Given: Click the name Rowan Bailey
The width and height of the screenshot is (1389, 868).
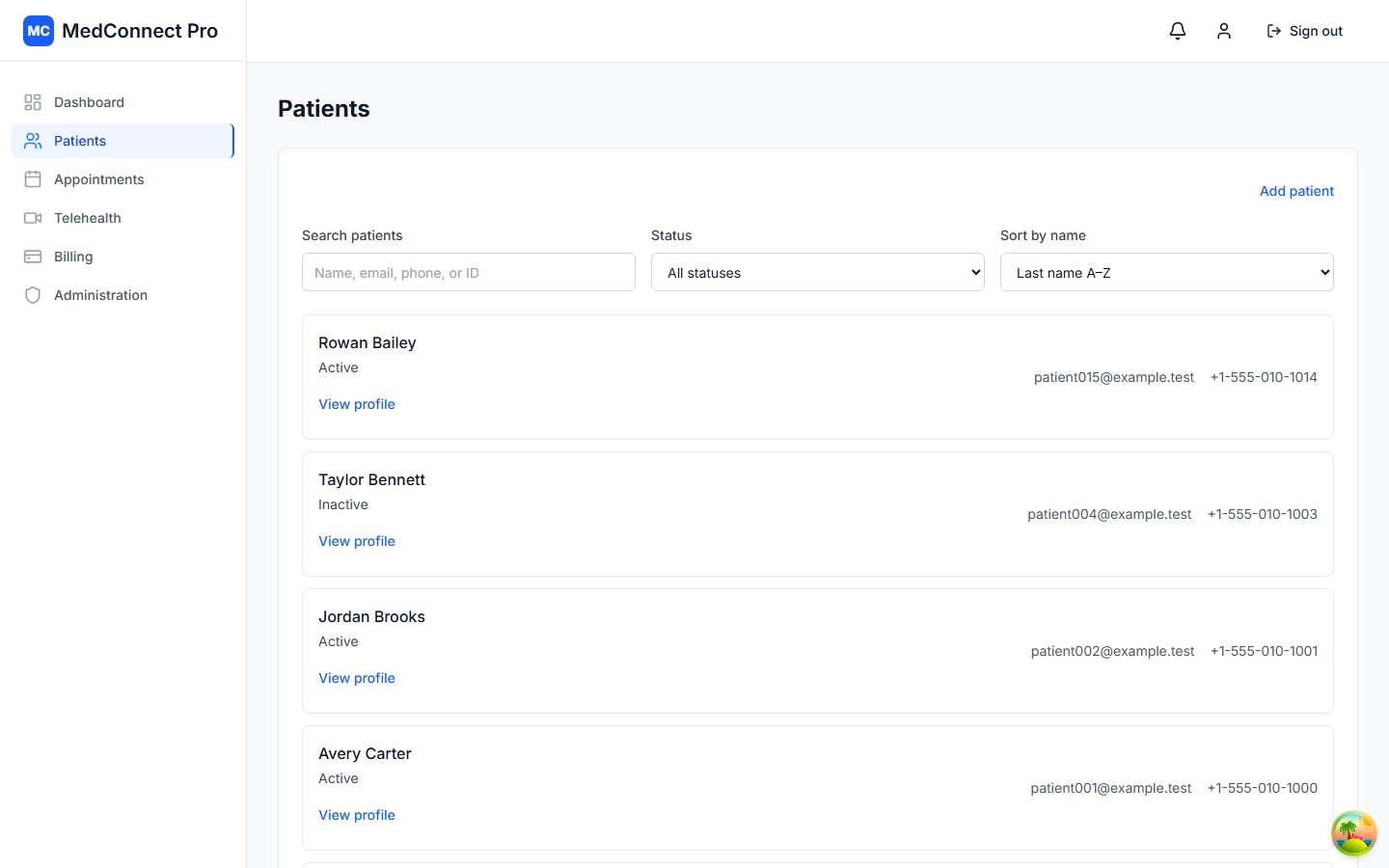Looking at the screenshot, I should pos(368,342).
